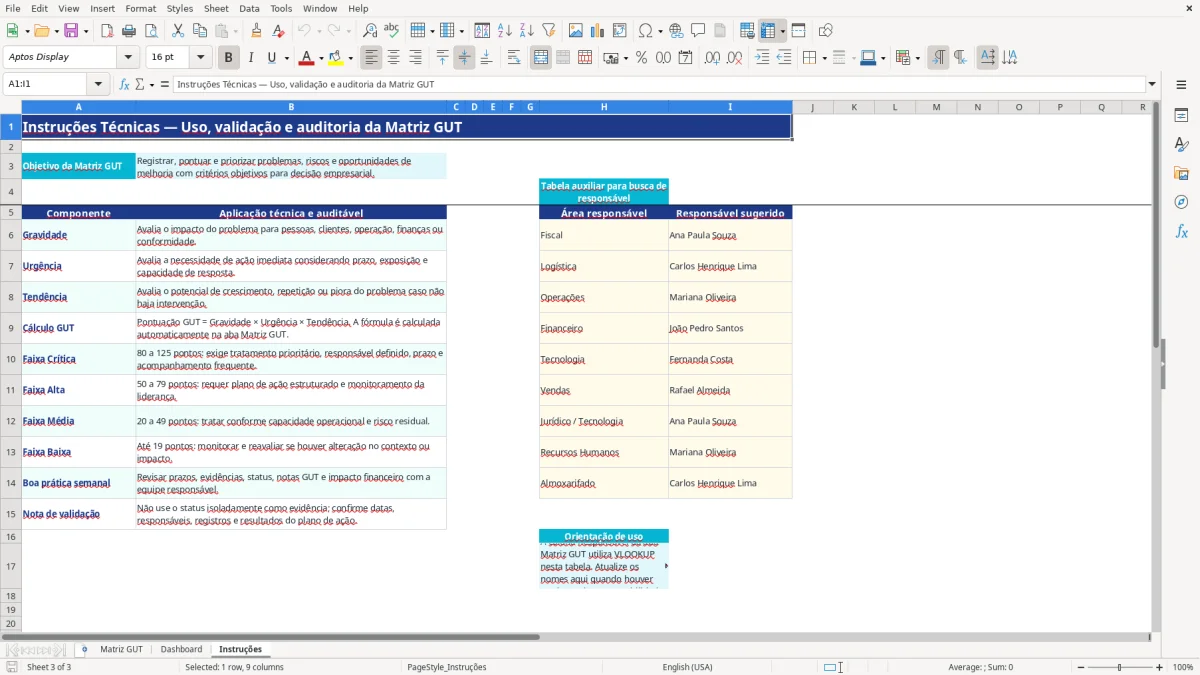Open Sidebar Navigator panel
This screenshot has height=675, width=1200.
[x=1181, y=203]
